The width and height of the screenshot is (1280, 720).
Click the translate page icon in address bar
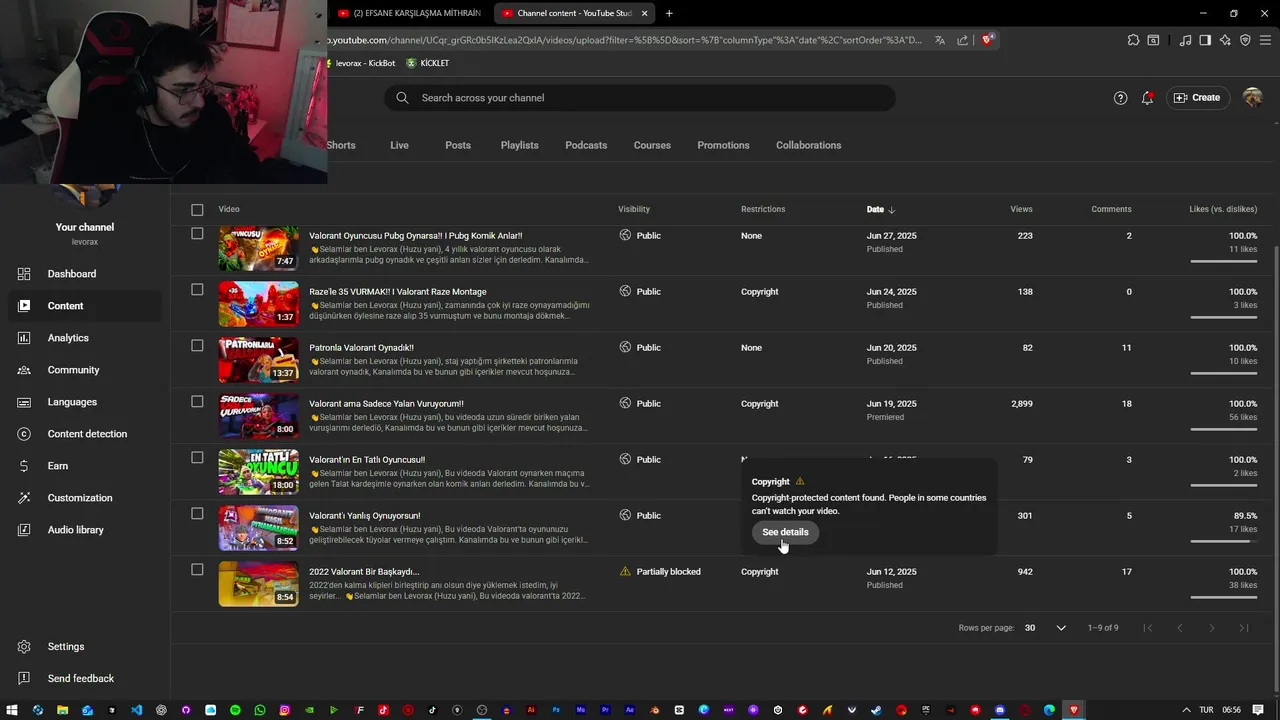[940, 40]
